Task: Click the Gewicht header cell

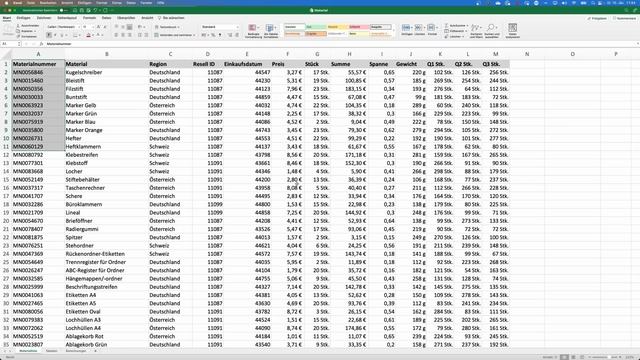Action: [411, 64]
